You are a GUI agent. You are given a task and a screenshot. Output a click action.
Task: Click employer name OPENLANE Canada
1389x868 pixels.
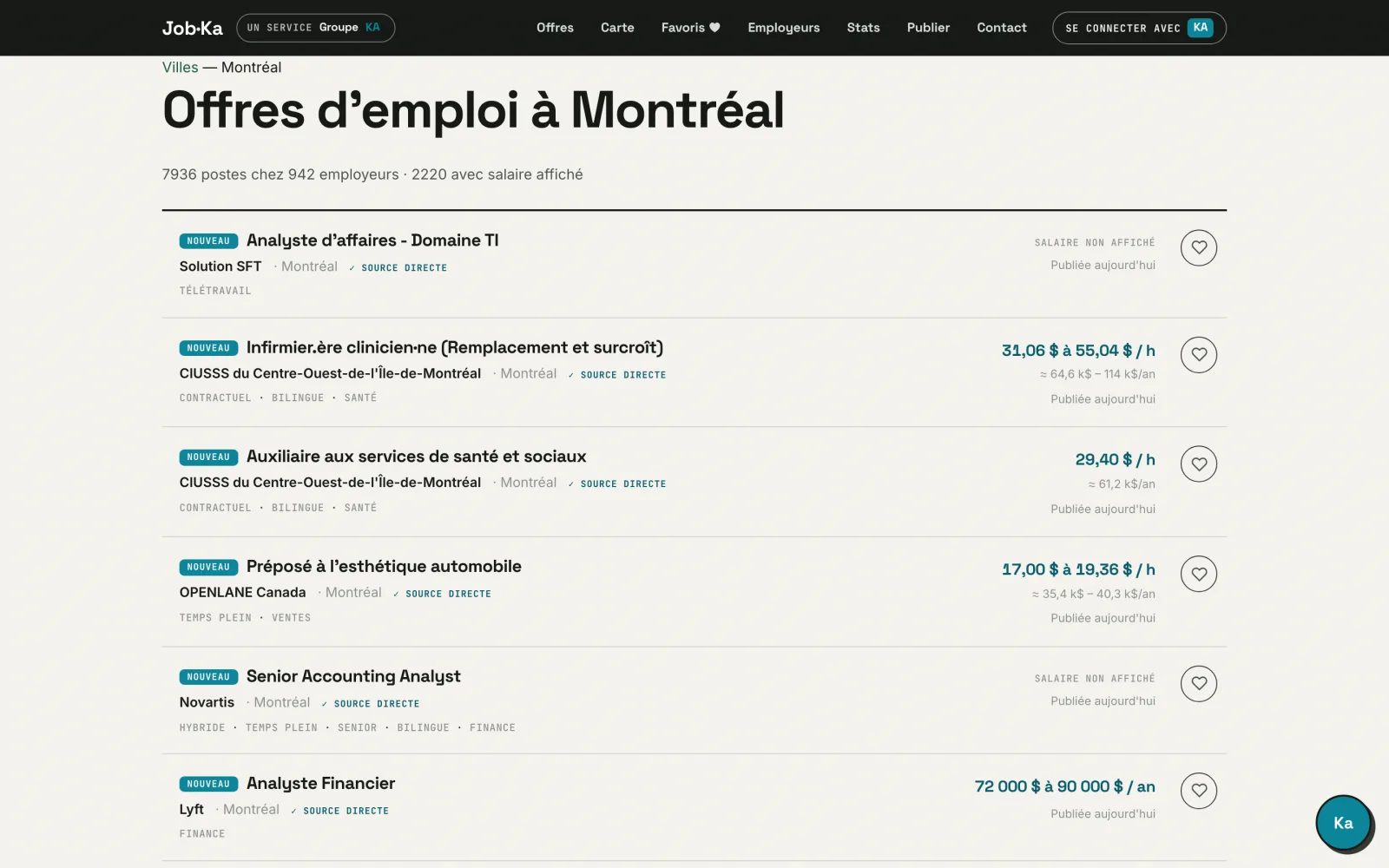point(242,593)
